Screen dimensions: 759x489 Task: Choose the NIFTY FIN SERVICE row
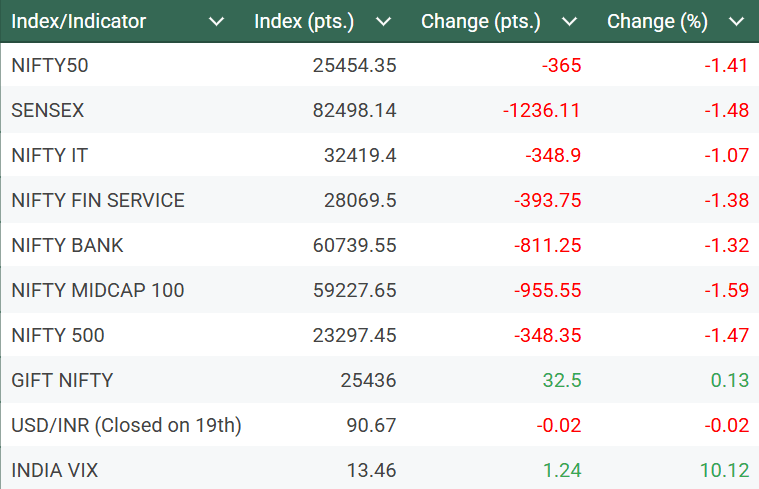click(x=98, y=200)
